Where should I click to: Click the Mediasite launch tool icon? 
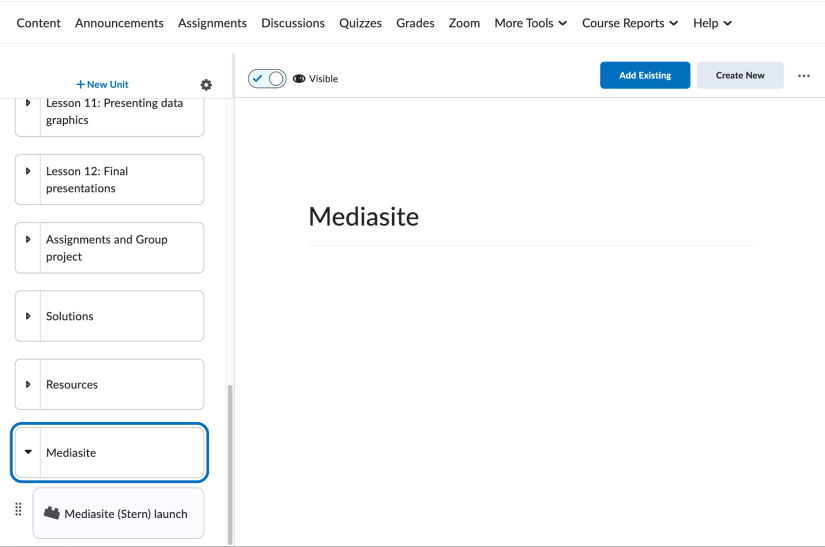click(52, 514)
